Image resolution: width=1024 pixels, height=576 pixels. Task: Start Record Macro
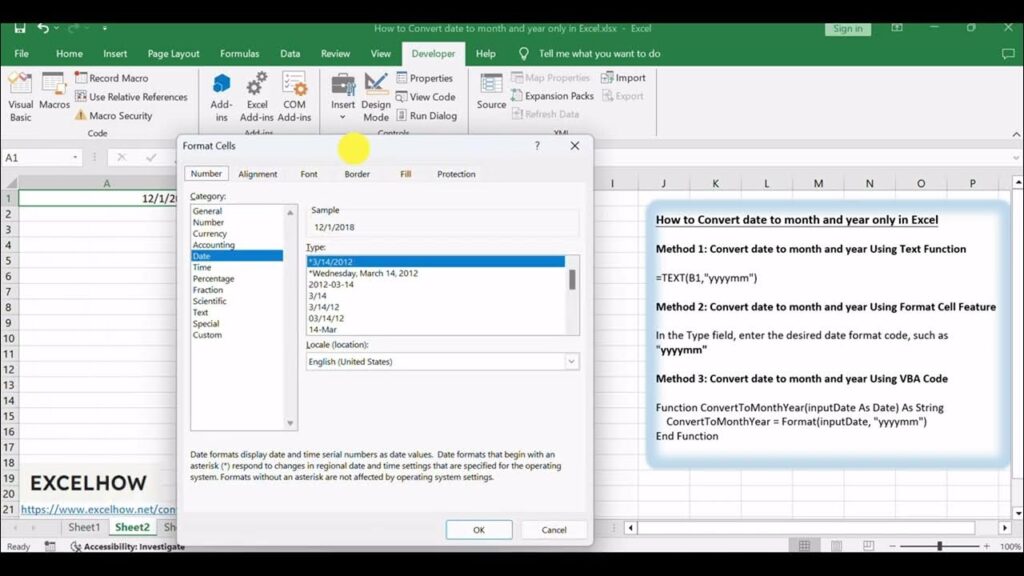pyautogui.click(x=112, y=78)
